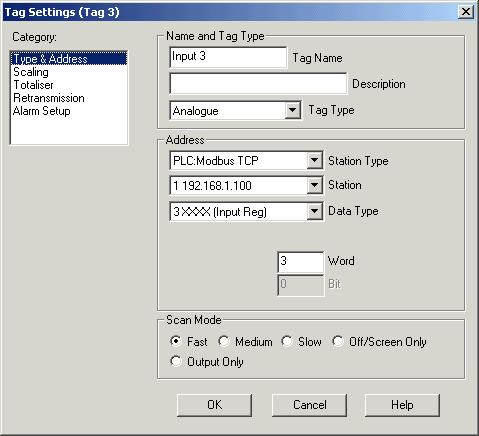
Task: Open Retransmission settings category
Action: pyautogui.click(x=49, y=98)
